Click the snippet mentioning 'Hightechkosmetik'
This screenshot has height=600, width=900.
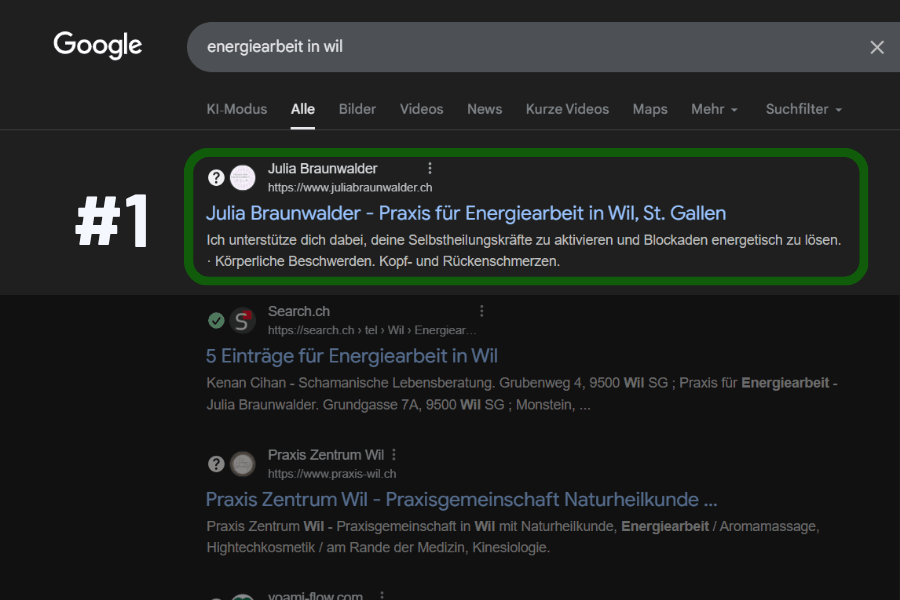pos(513,537)
